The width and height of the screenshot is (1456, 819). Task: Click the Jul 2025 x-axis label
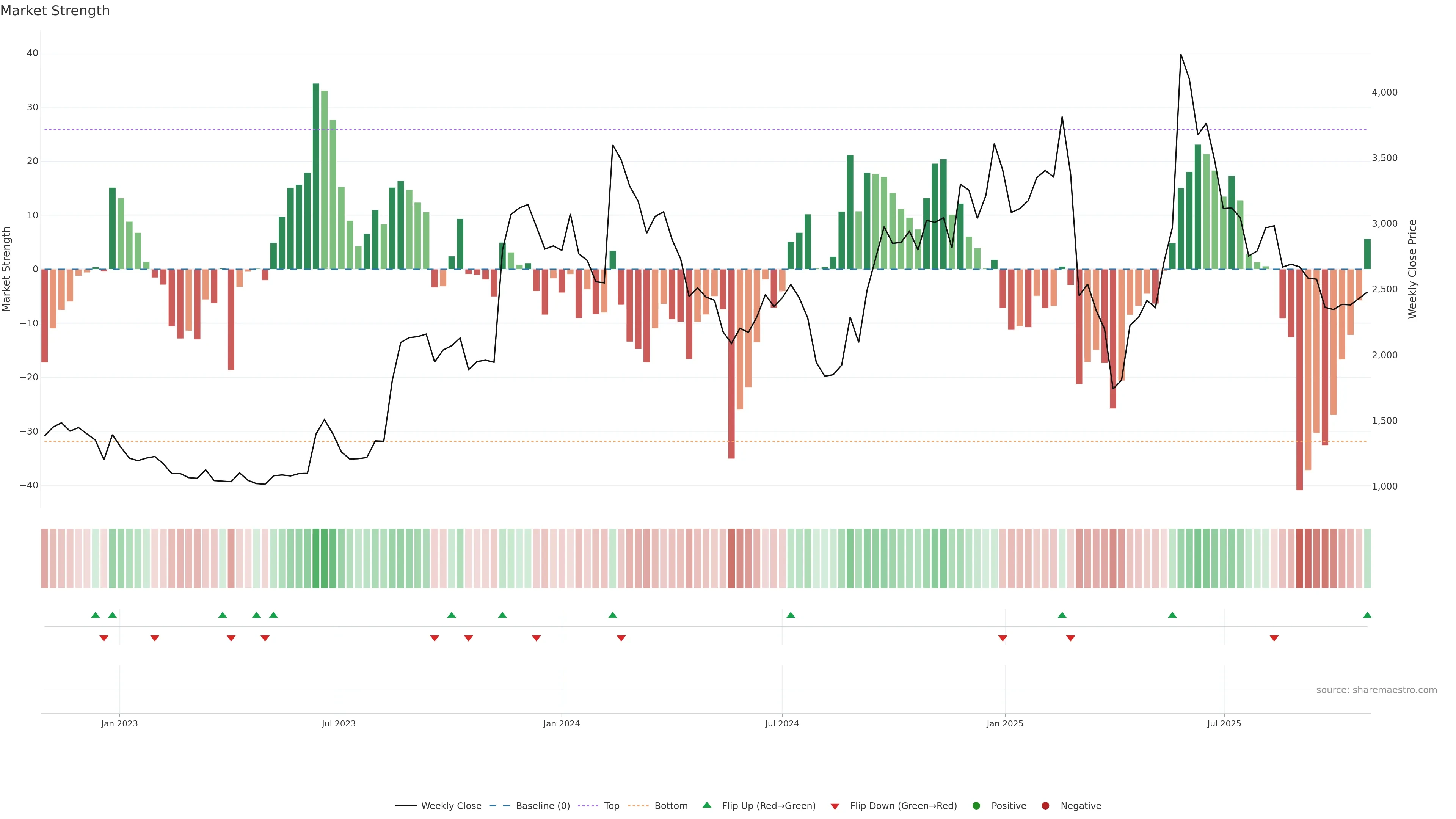tap(1224, 723)
